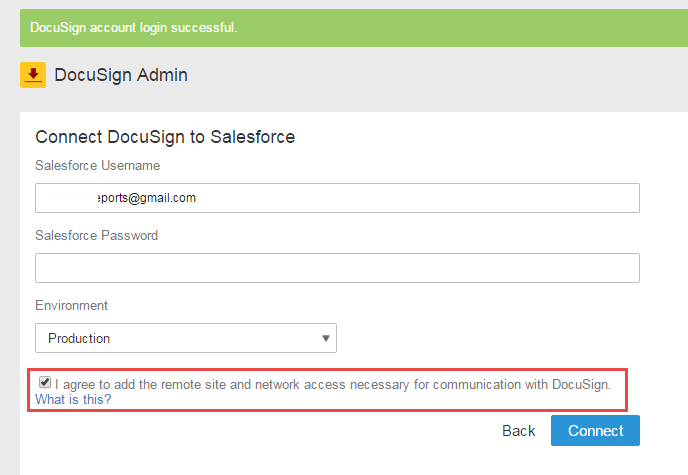Select the word DocuSign in the agreement sentence
Image resolution: width=688 pixels, height=475 pixels.
click(x=580, y=383)
